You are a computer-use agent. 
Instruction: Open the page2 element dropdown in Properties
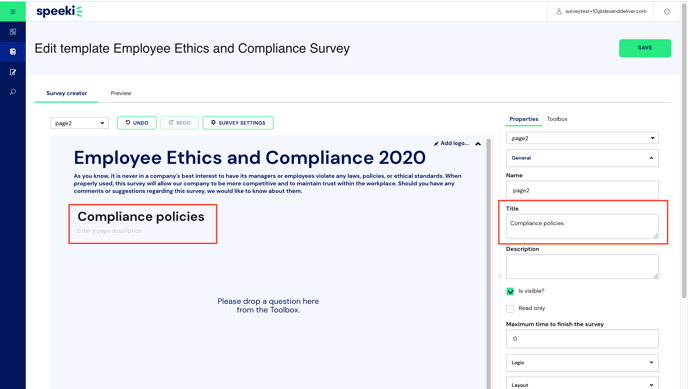click(582, 138)
